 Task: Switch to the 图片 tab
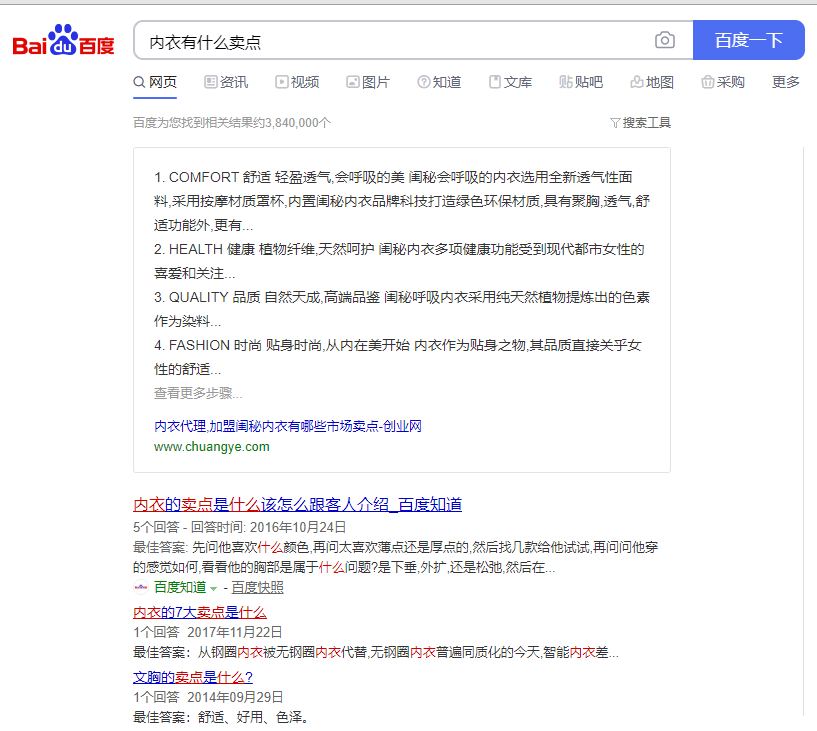[368, 82]
